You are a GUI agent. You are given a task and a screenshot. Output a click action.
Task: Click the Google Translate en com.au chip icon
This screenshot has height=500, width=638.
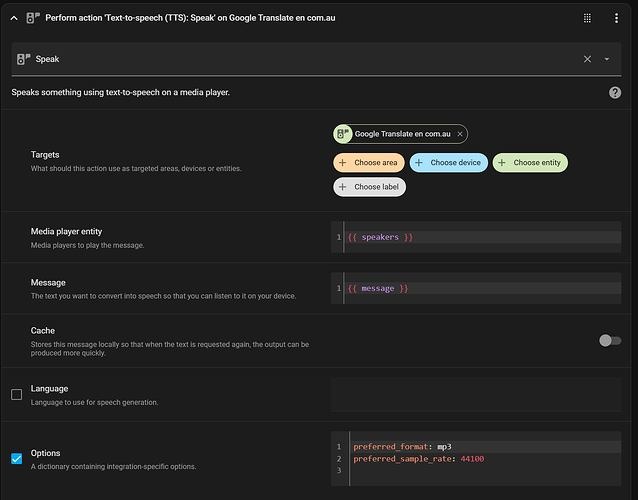click(x=343, y=134)
